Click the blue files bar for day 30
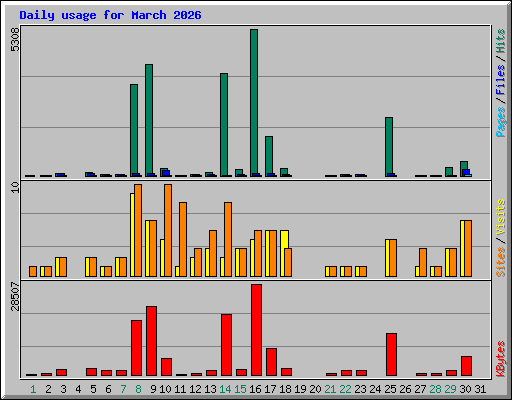Viewport: 512px width, 400px height. click(x=466, y=172)
